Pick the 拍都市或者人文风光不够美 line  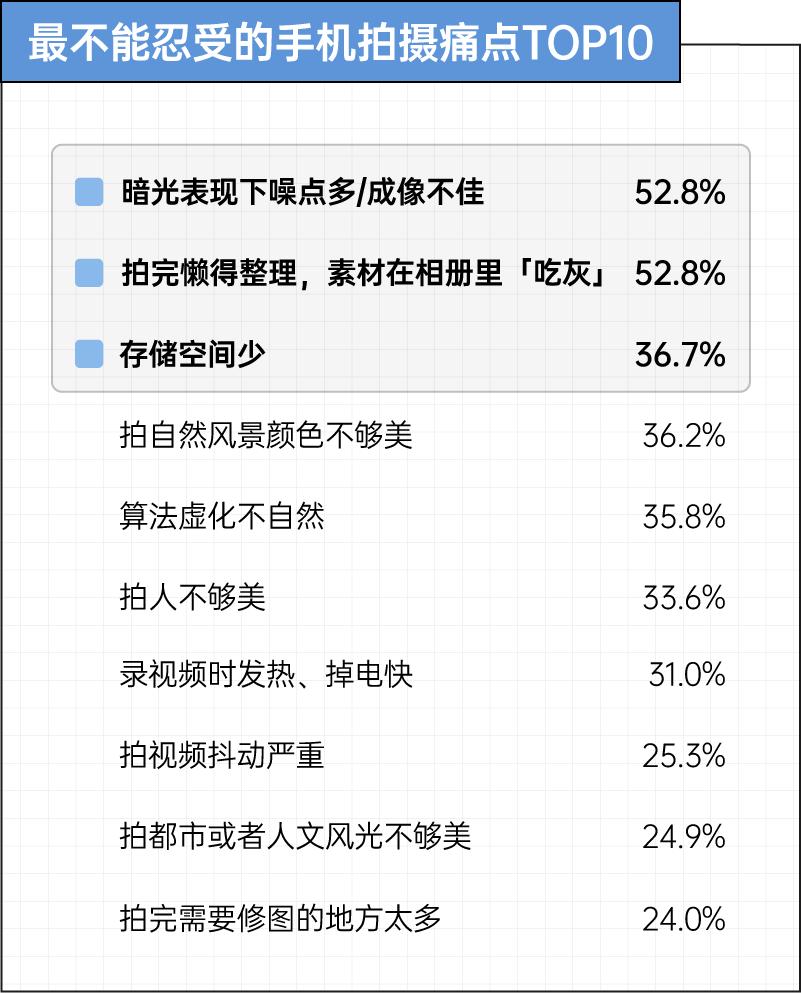click(295, 837)
